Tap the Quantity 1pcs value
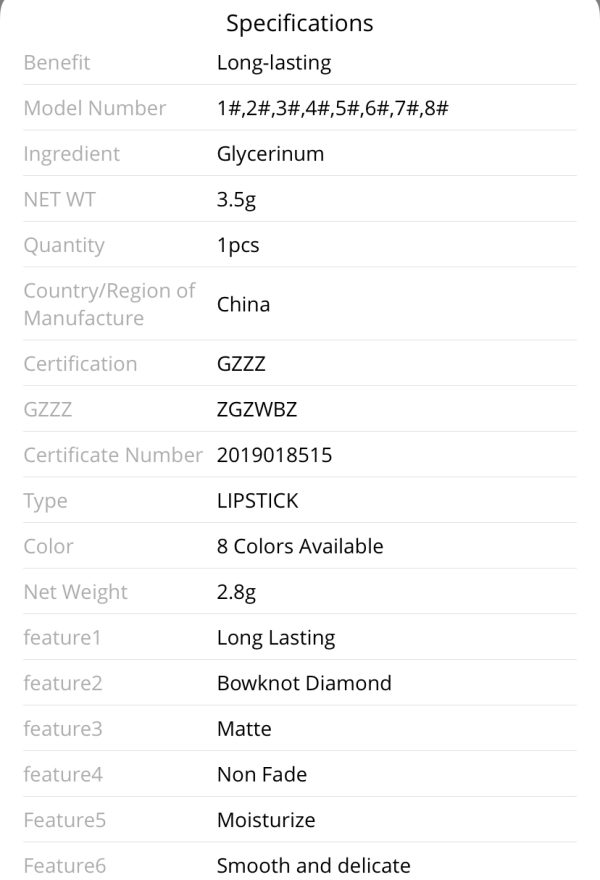The width and height of the screenshot is (600, 880). 238,245
